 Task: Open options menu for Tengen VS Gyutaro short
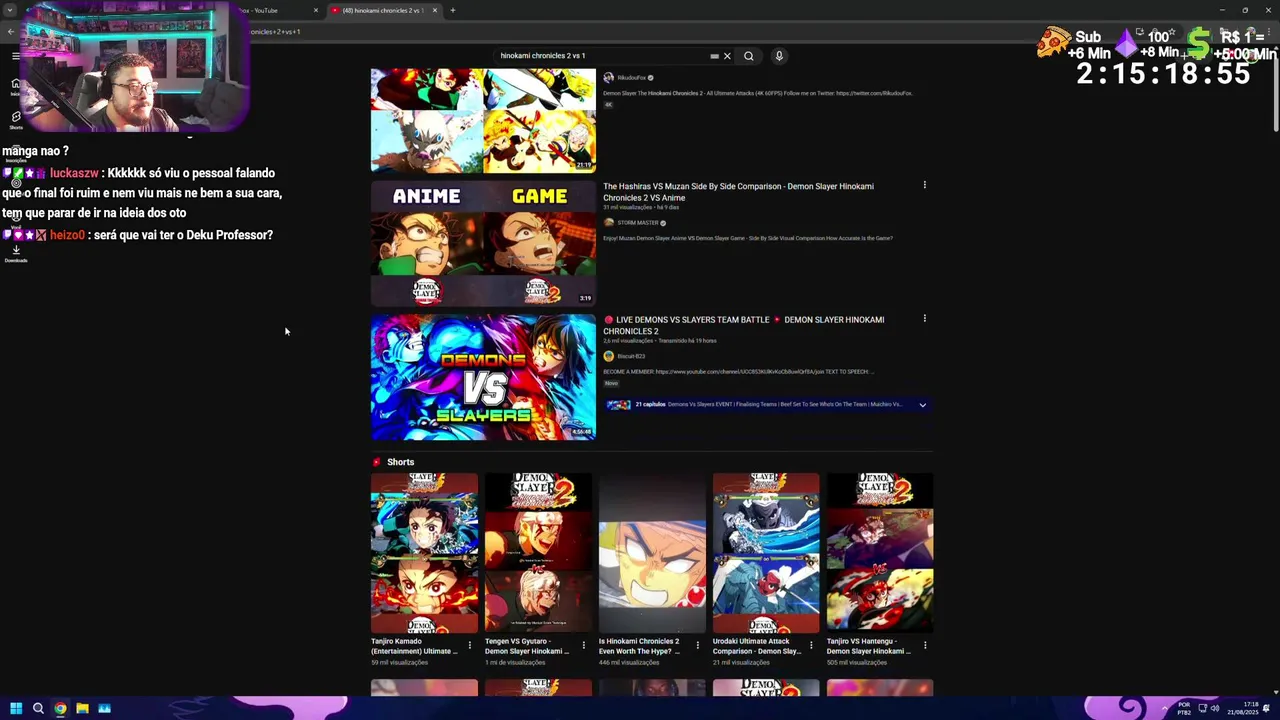[x=584, y=646]
